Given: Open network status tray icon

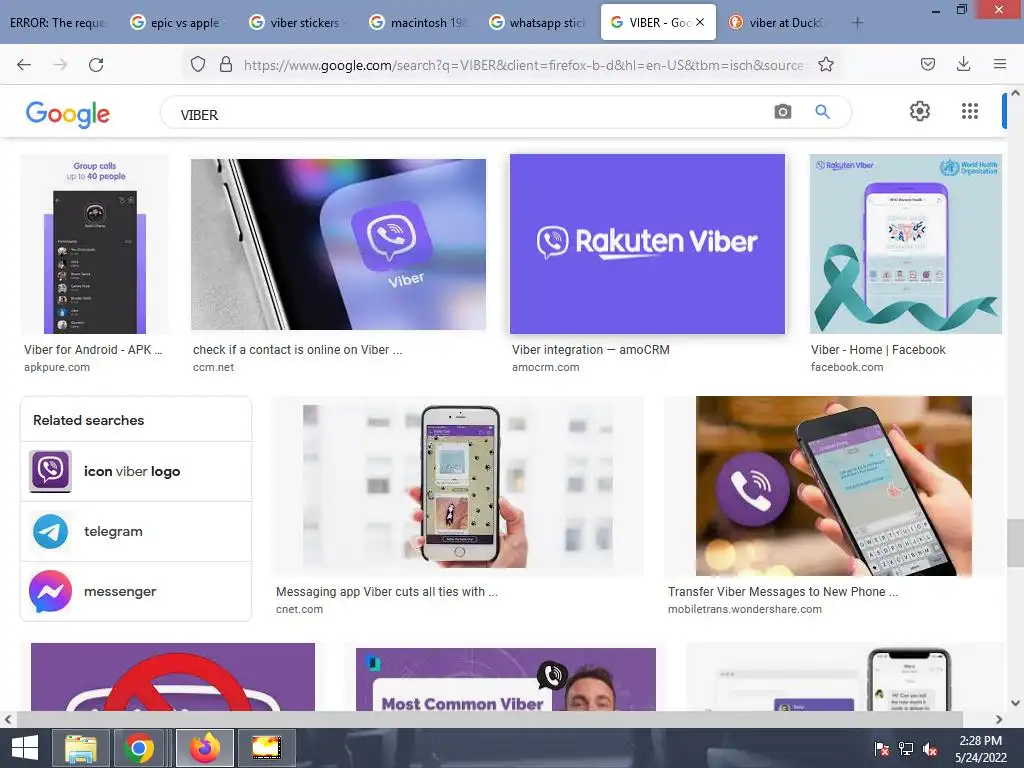Looking at the screenshot, I should 906,749.
